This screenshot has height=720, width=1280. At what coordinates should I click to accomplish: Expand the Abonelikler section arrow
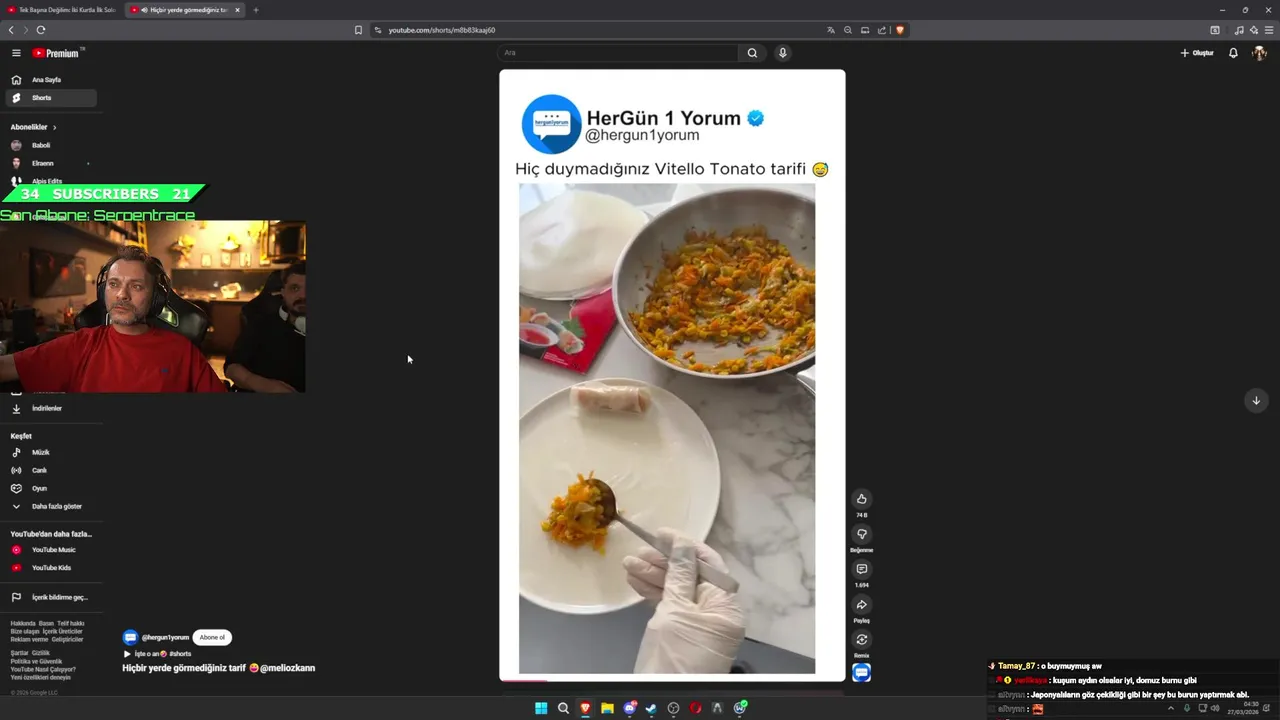(x=54, y=127)
